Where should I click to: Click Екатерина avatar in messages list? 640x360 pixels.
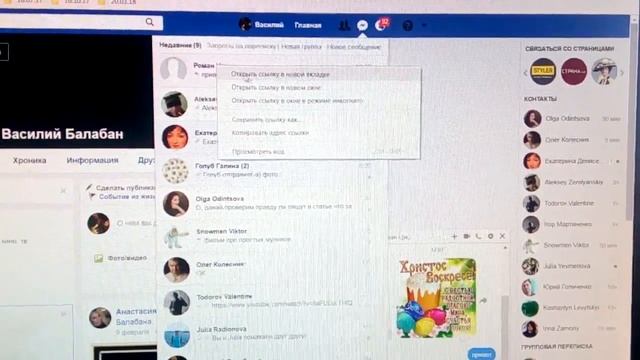click(x=175, y=137)
